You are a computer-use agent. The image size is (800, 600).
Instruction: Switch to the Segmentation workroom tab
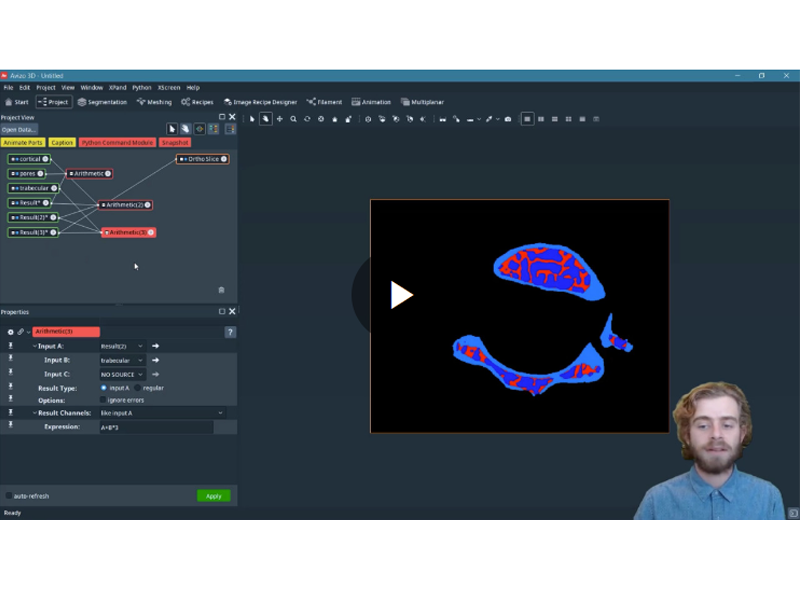pos(103,102)
